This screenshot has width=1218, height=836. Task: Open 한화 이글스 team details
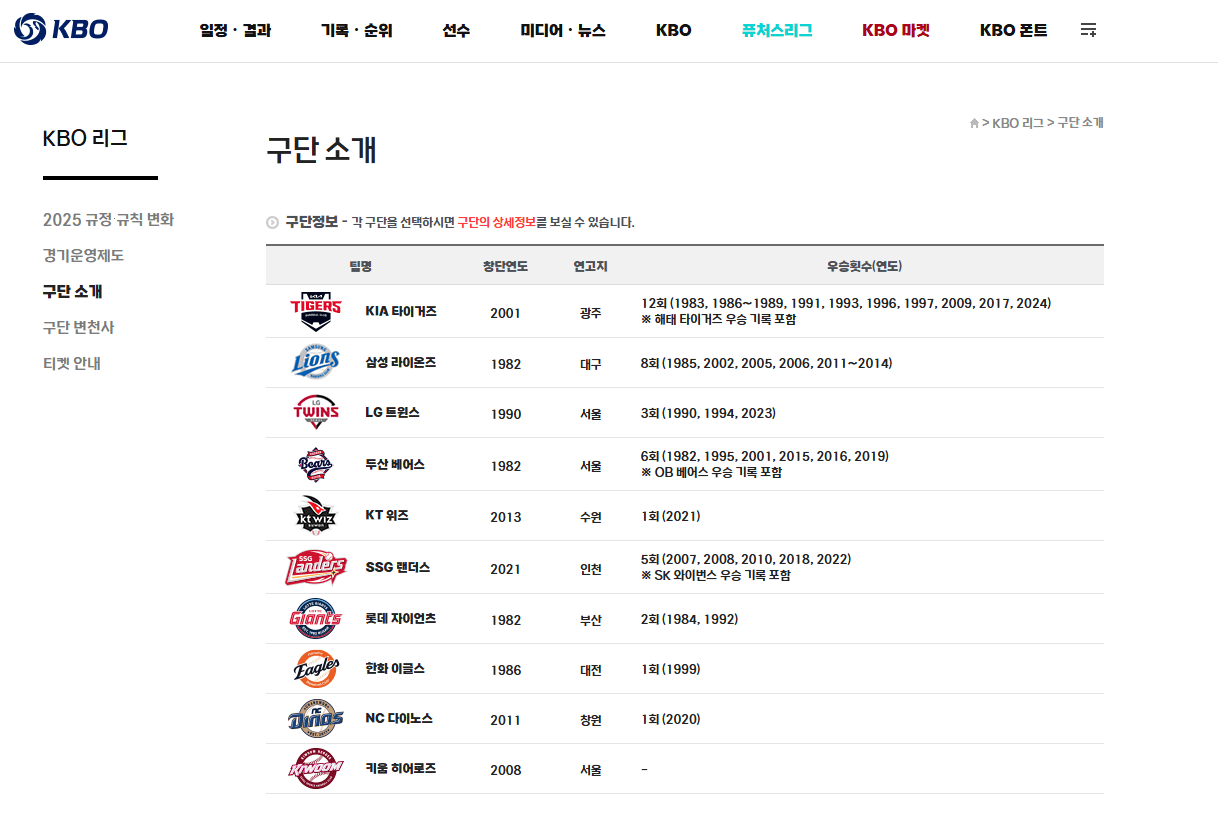(x=395, y=668)
